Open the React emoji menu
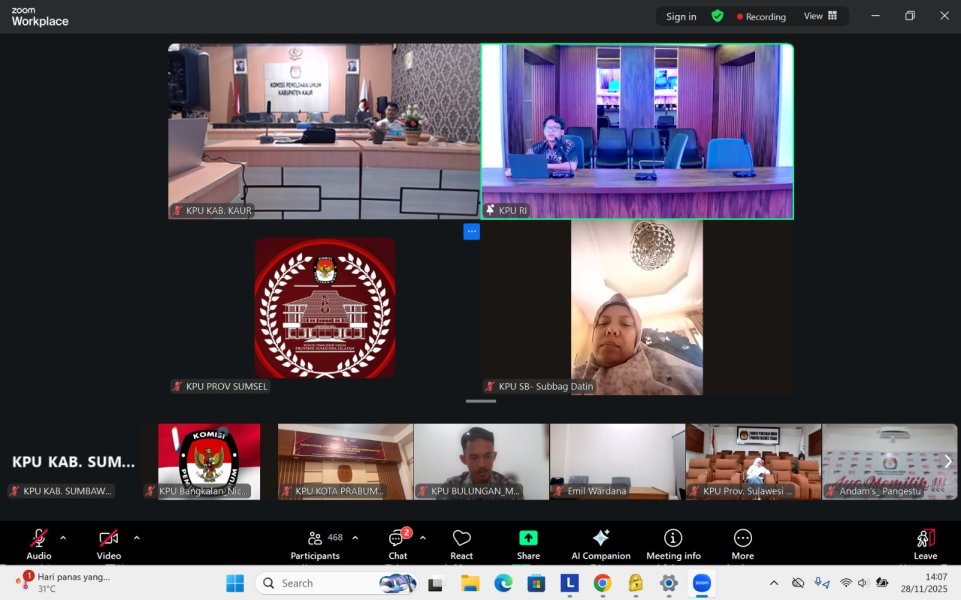Viewport: 961px width, 600px height. [x=461, y=543]
